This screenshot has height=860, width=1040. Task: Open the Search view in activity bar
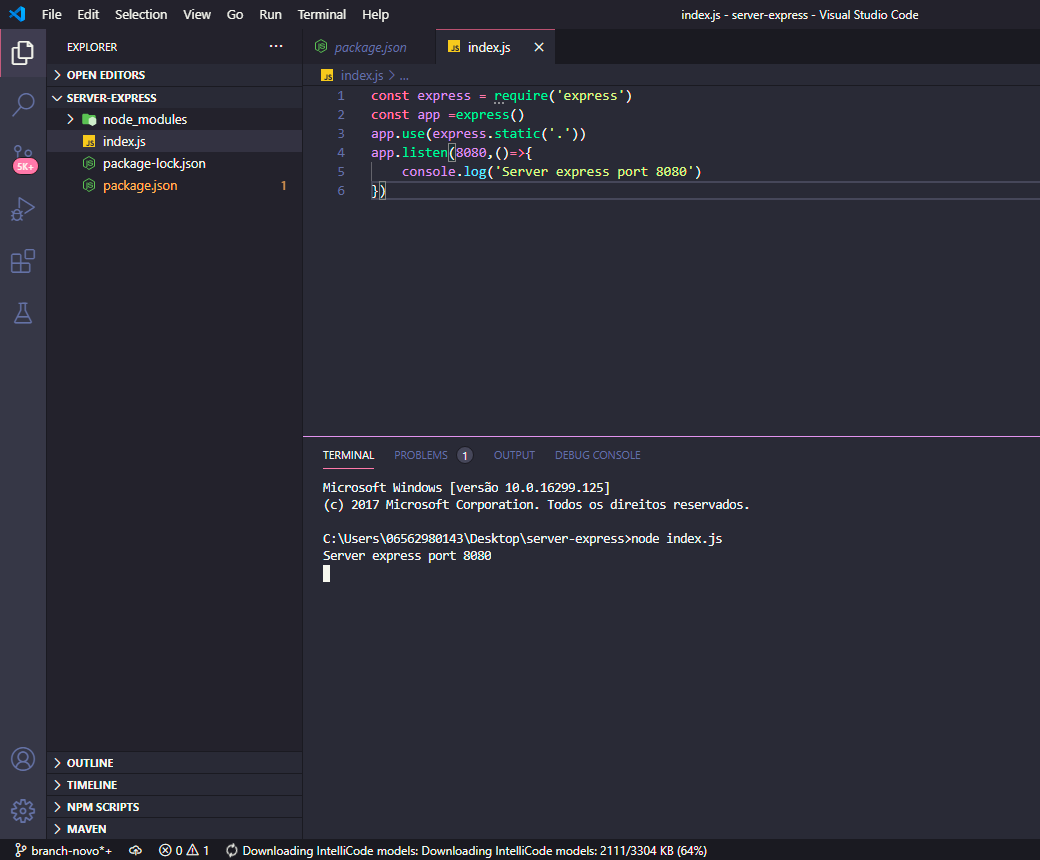23,105
